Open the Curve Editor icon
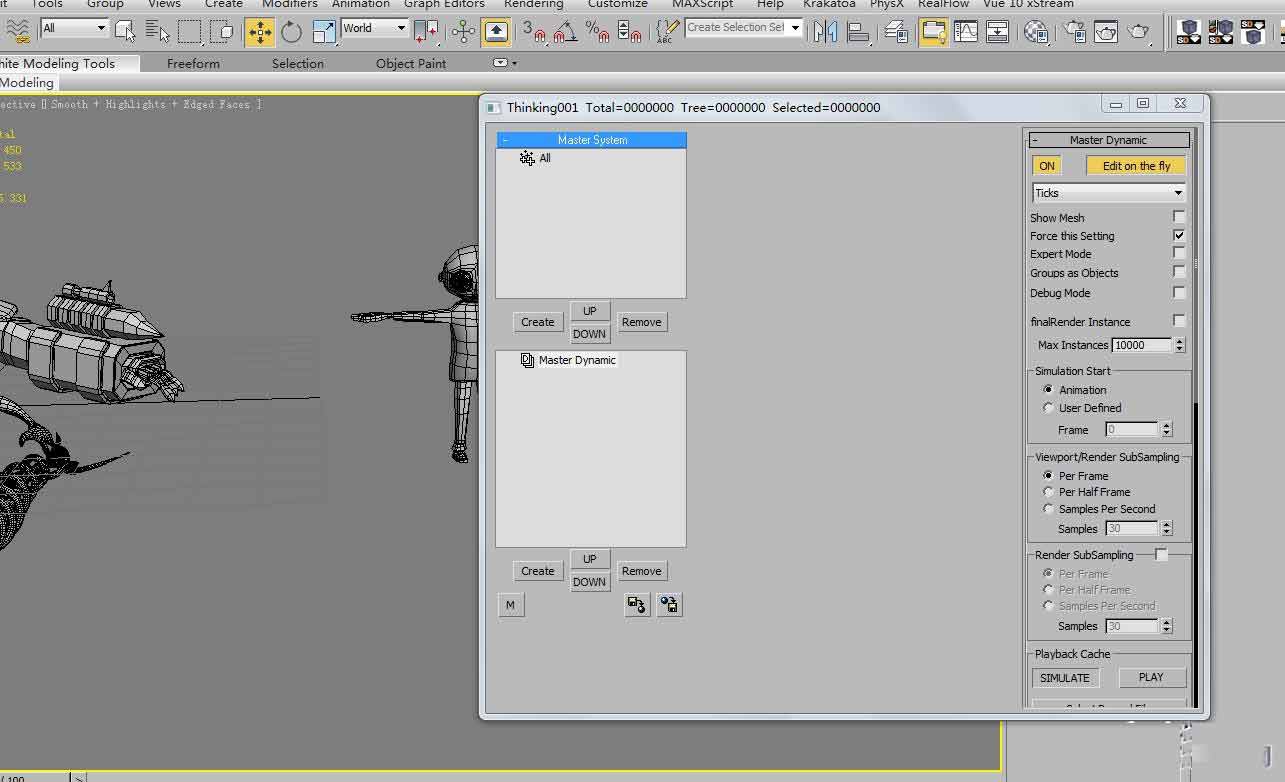The height and width of the screenshot is (782, 1285). (965, 32)
